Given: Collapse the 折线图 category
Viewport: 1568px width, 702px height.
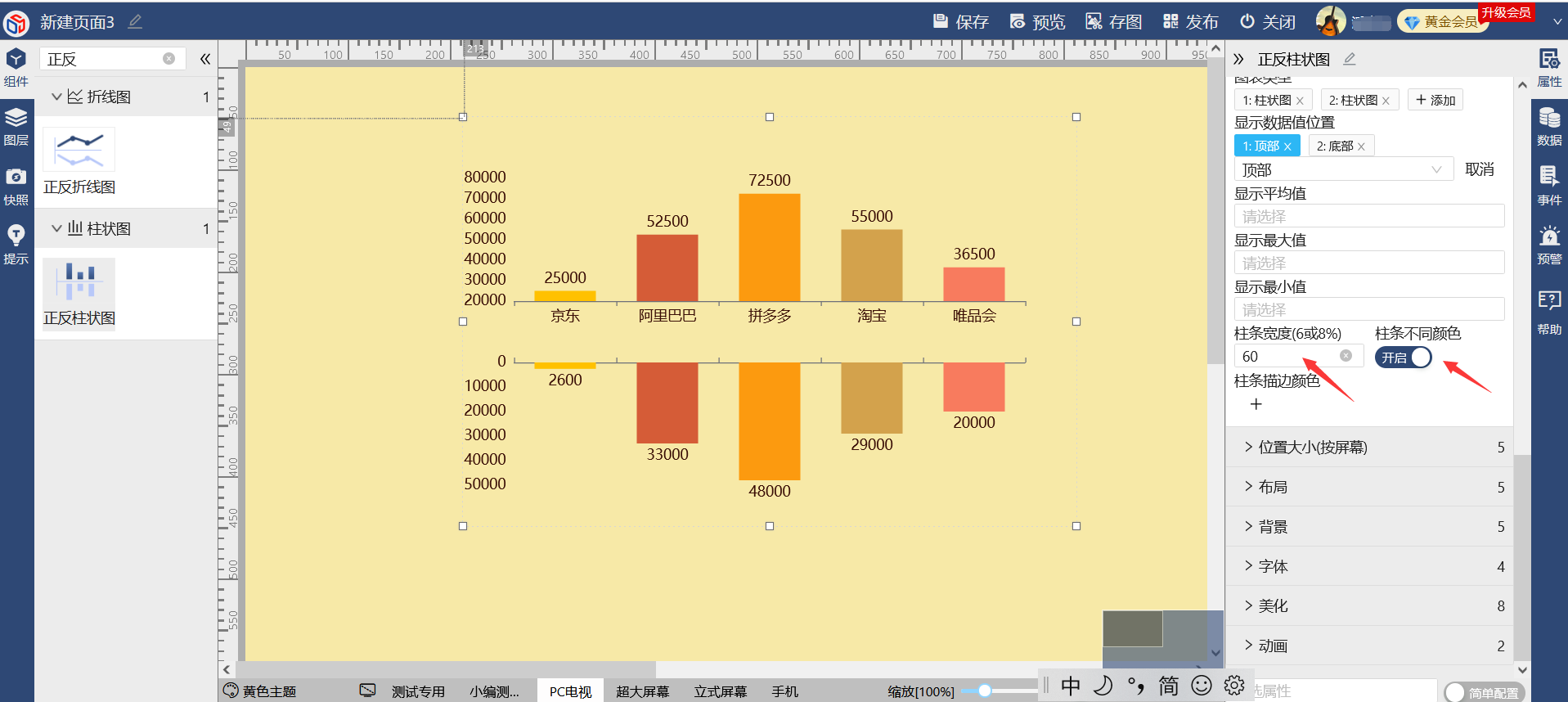Looking at the screenshot, I should pyautogui.click(x=56, y=97).
